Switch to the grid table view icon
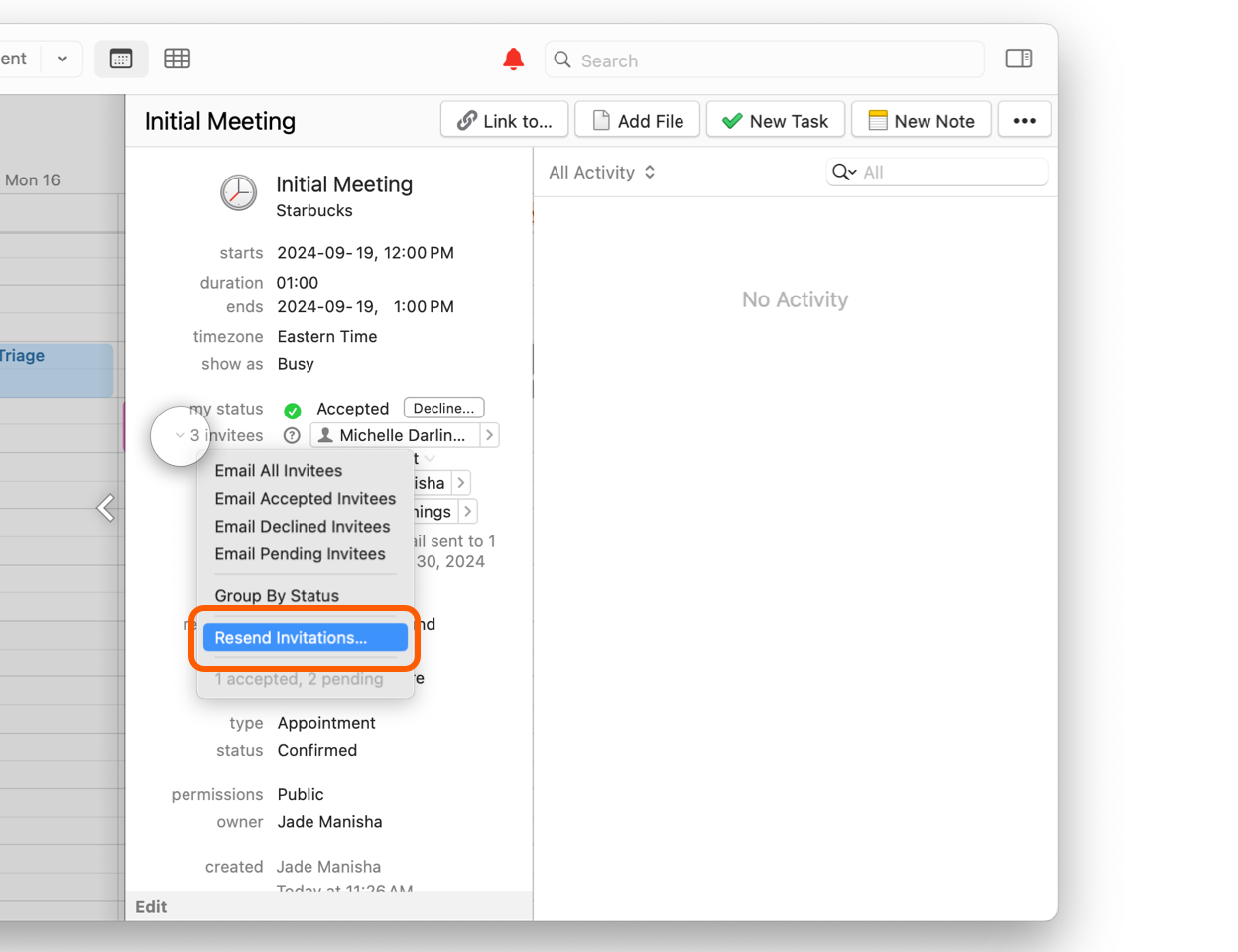1238x952 pixels. (178, 59)
